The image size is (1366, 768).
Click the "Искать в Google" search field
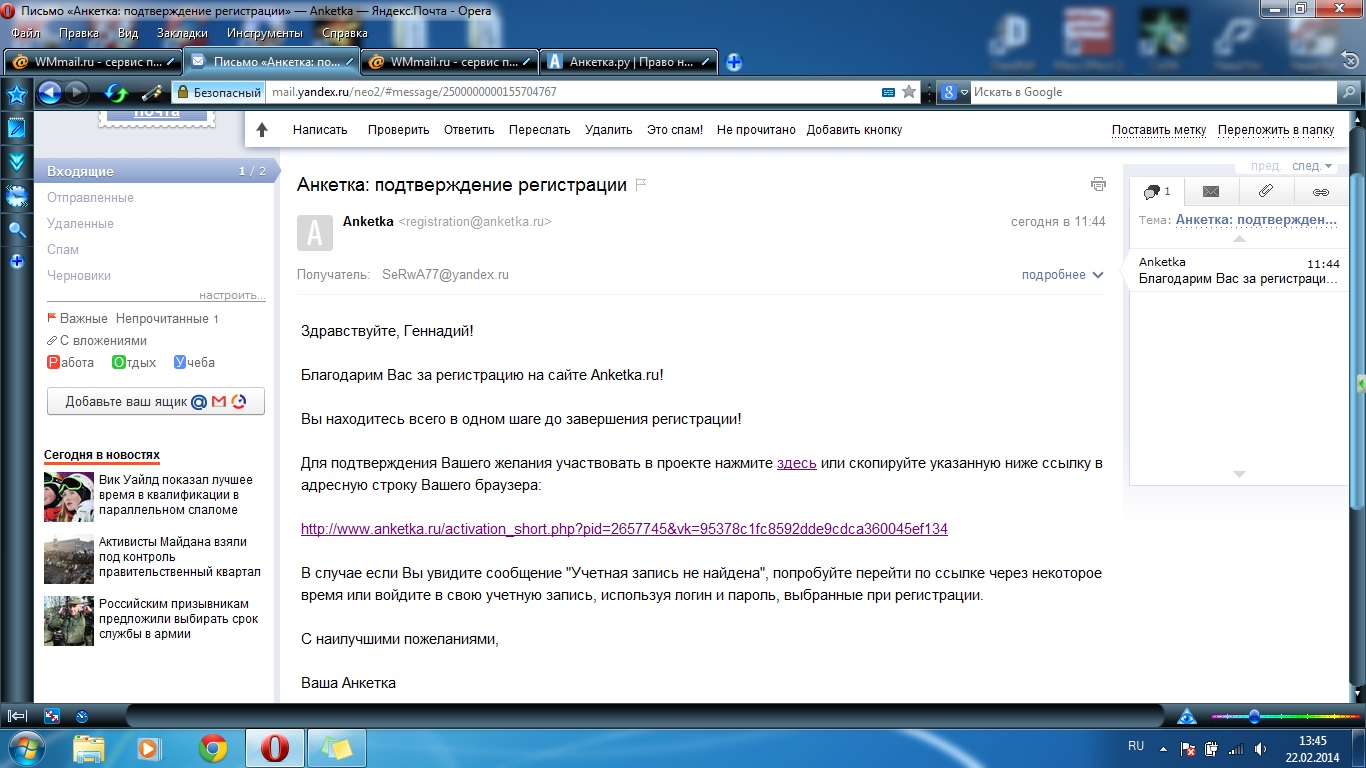pyautogui.click(x=1154, y=92)
